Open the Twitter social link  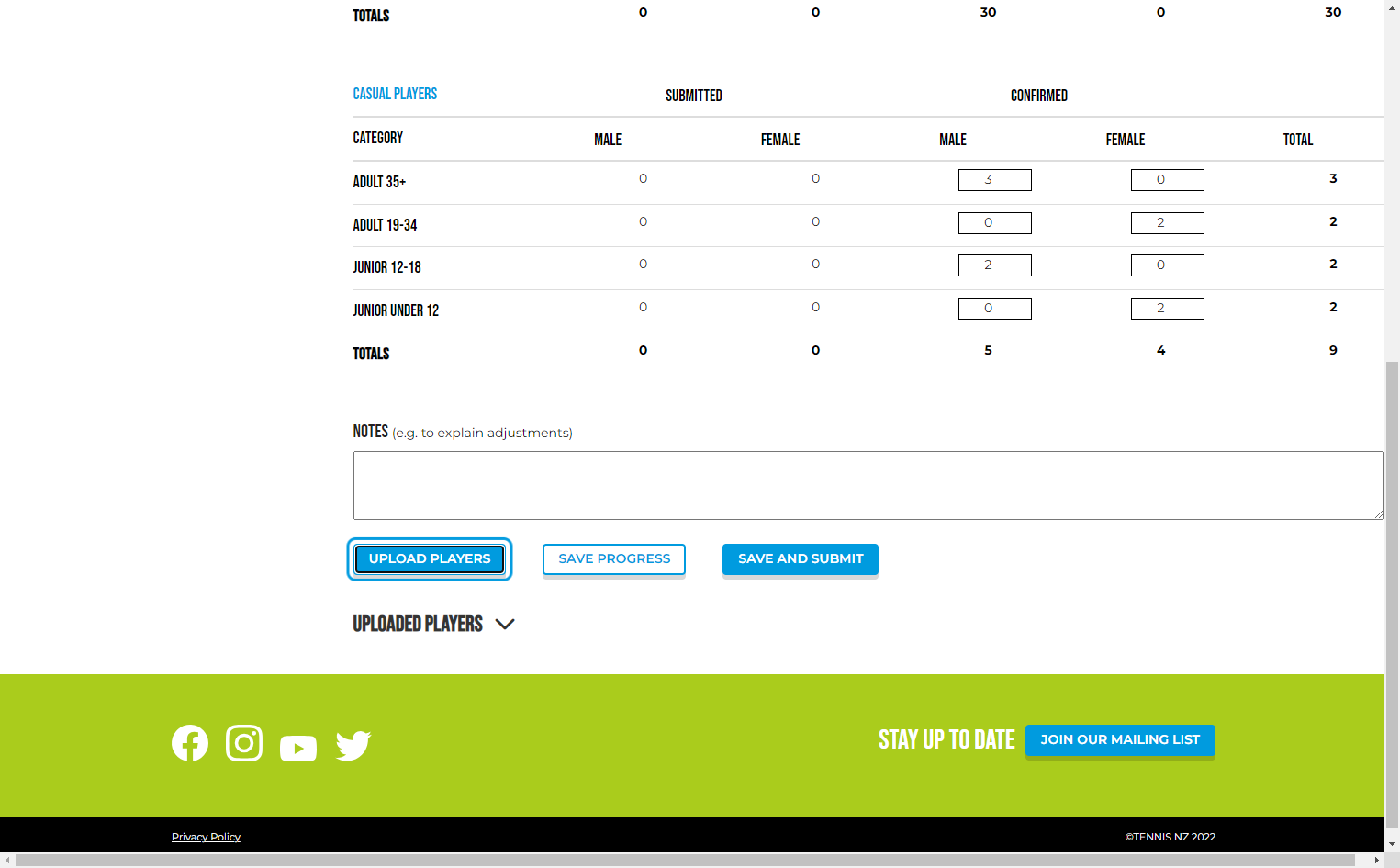point(353,746)
